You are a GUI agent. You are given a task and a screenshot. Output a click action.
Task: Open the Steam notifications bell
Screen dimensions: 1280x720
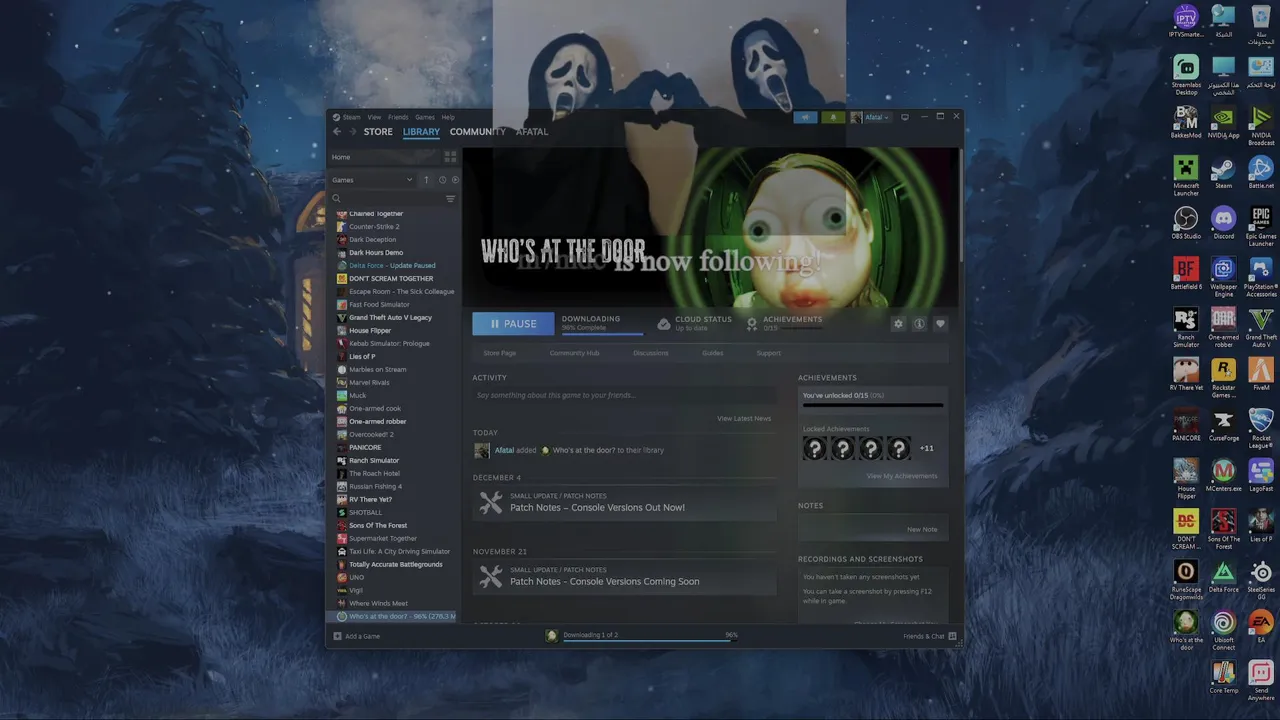[x=833, y=117]
